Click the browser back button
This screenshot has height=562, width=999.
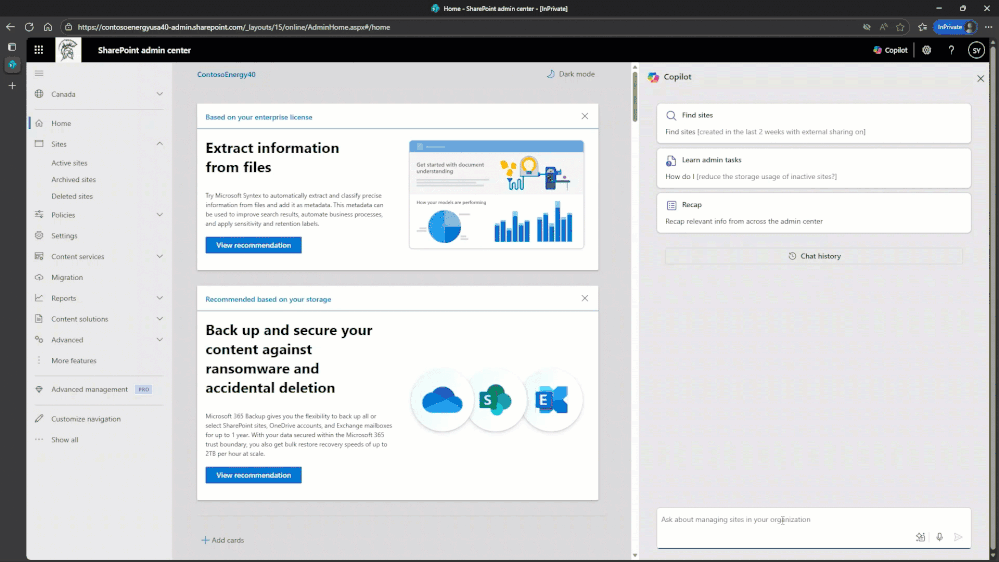coord(10,27)
